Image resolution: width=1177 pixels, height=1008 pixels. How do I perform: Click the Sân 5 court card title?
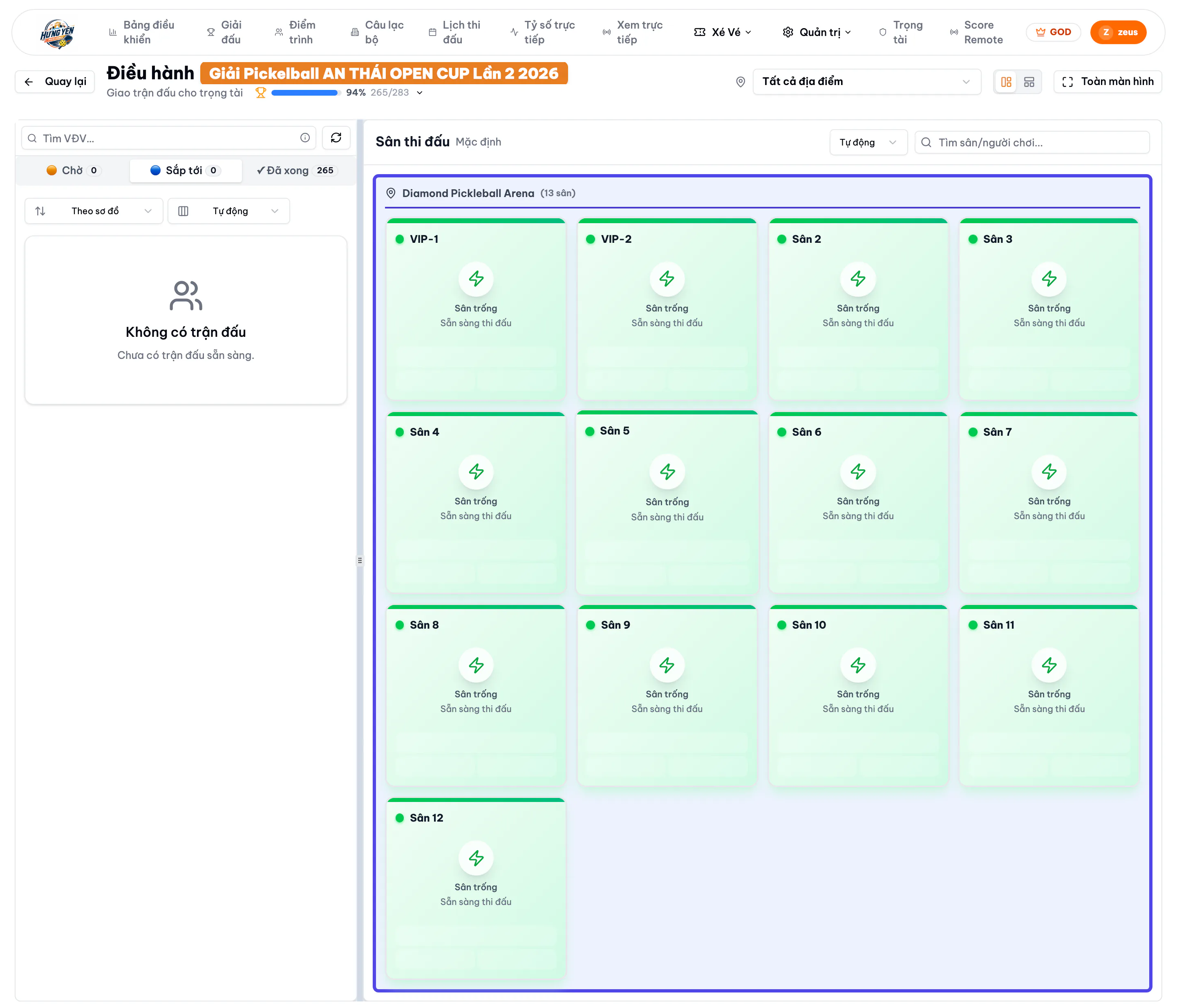[x=615, y=431]
